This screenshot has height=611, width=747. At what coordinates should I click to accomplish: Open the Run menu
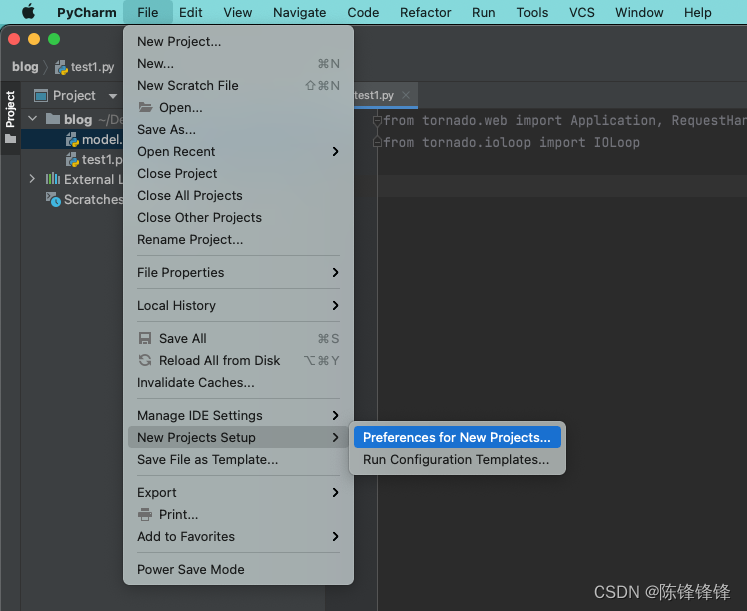pos(484,12)
